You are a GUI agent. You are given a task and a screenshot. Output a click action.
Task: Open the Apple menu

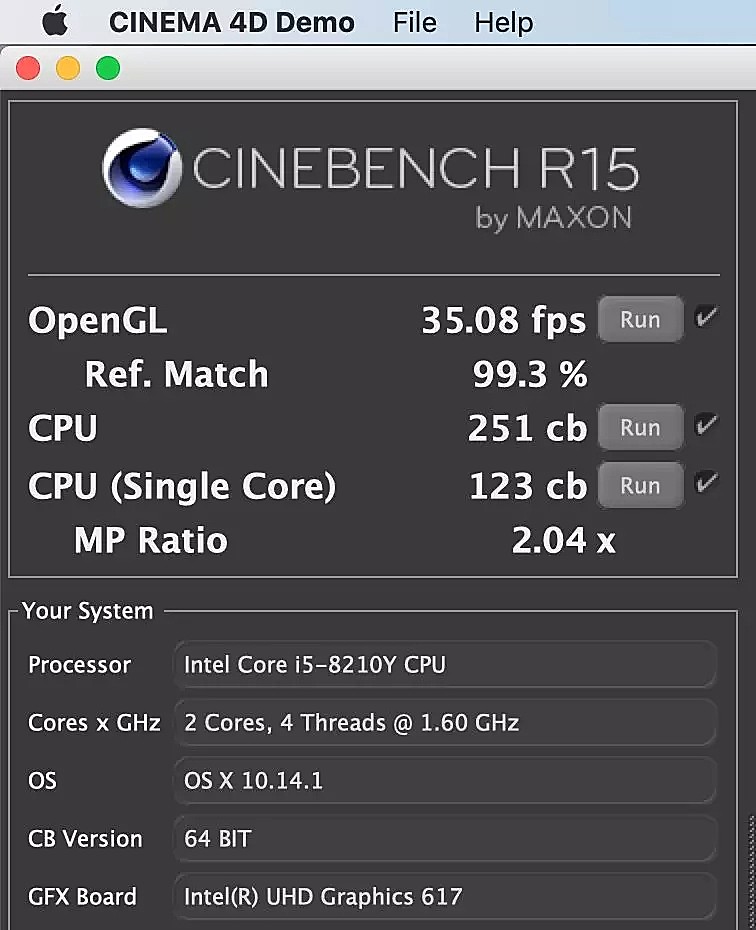click(x=54, y=22)
